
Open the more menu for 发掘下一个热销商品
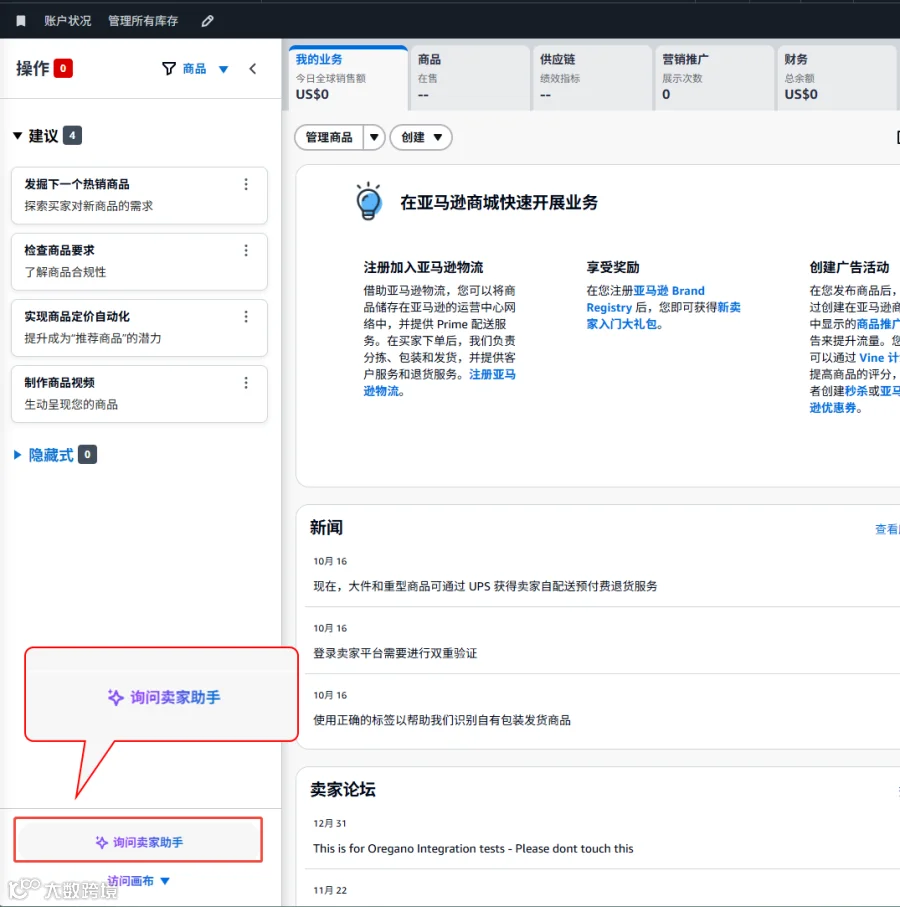(246, 184)
